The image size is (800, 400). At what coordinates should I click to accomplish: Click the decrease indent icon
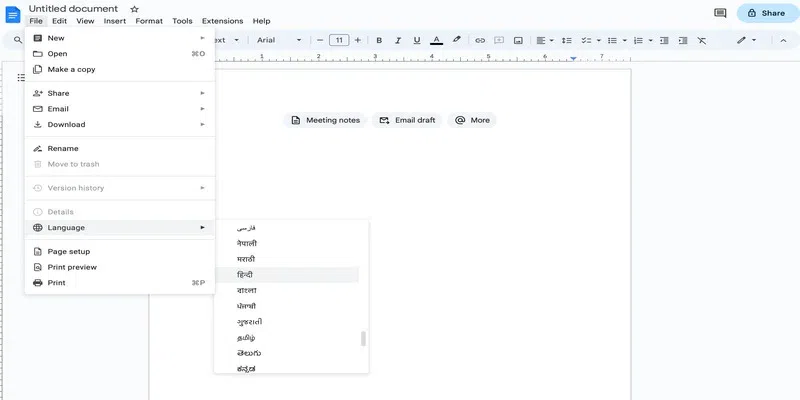pyautogui.click(x=664, y=40)
